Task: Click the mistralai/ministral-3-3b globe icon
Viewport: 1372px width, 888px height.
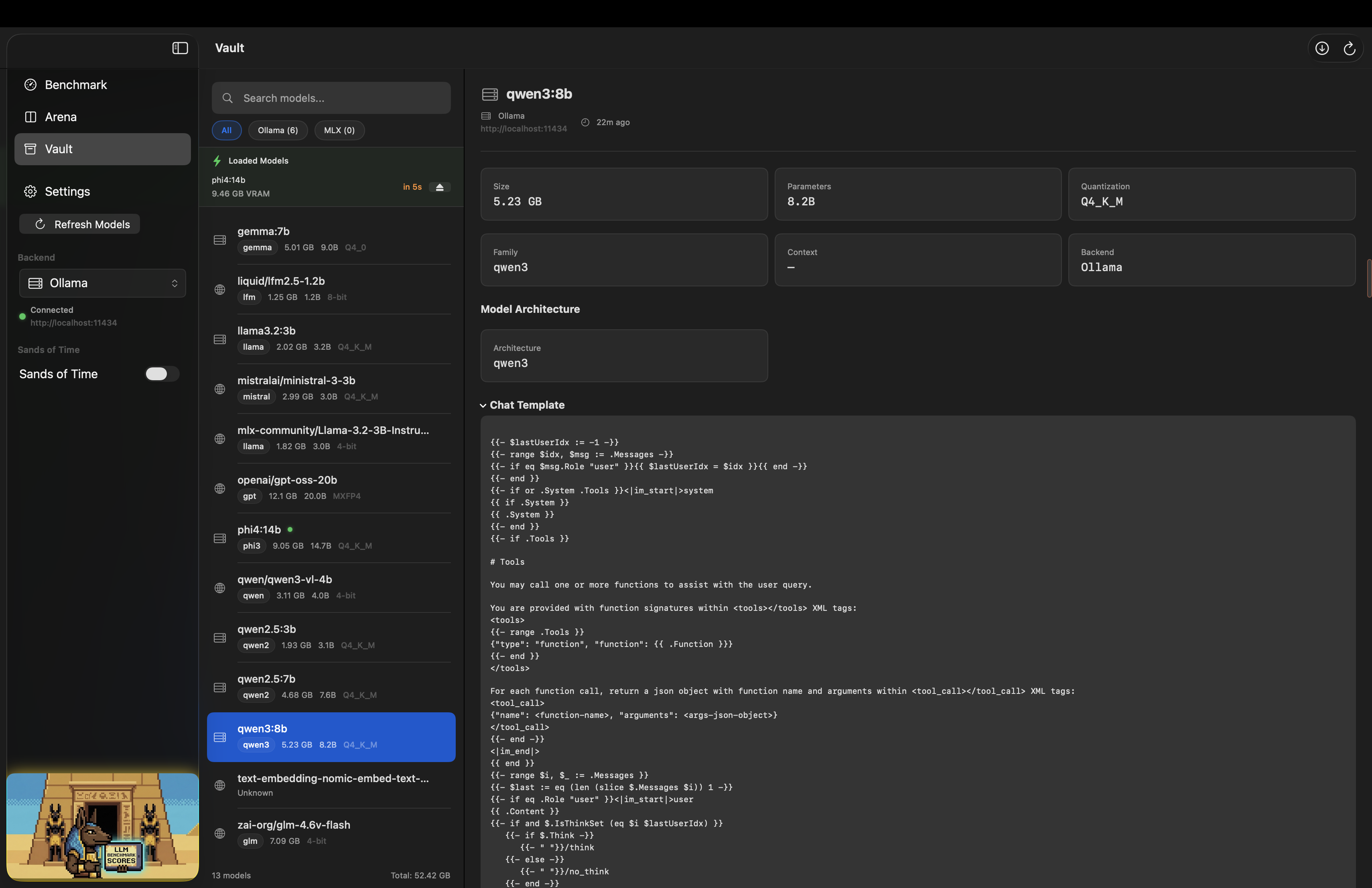Action: click(219, 389)
